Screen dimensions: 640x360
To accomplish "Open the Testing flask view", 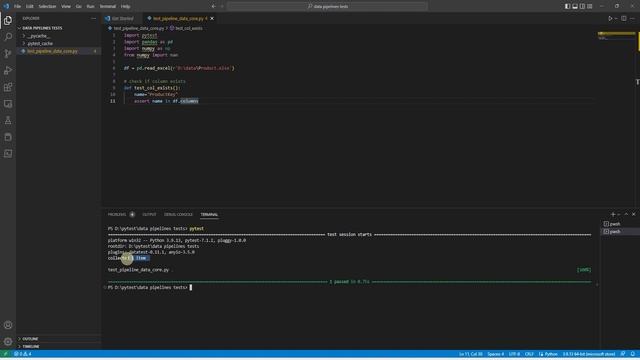I will [x=8, y=120].
